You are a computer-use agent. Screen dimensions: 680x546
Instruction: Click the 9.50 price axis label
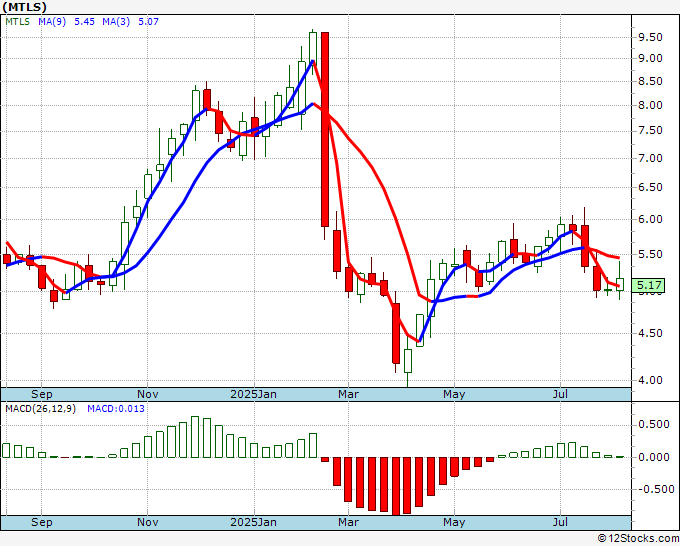point(650,37)
